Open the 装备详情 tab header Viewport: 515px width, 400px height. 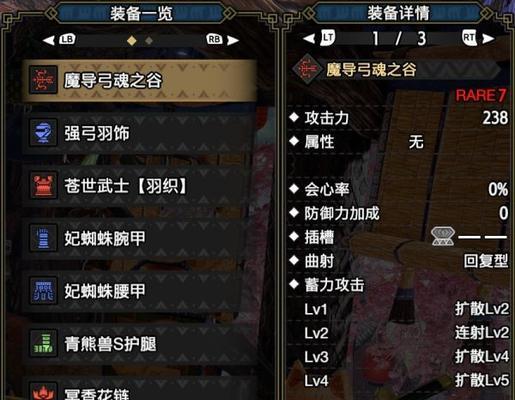(x=398, y=13)
